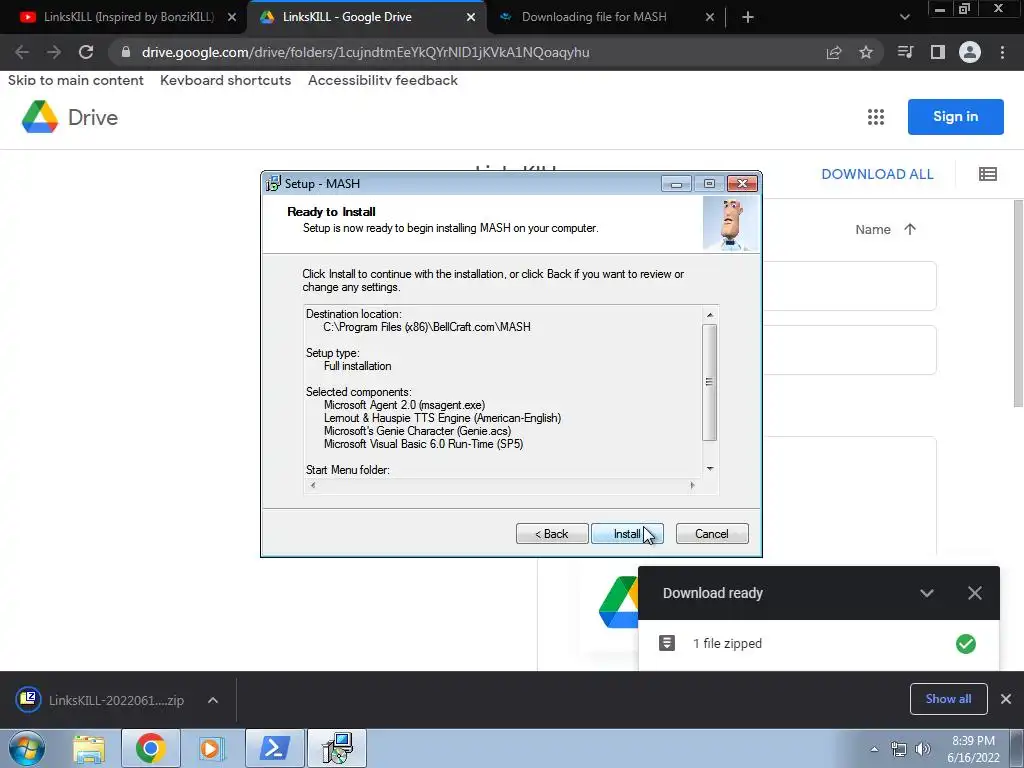1024x768 pixels.
Task: Dismiss the Download ready panel
Action: click(974, 593)
